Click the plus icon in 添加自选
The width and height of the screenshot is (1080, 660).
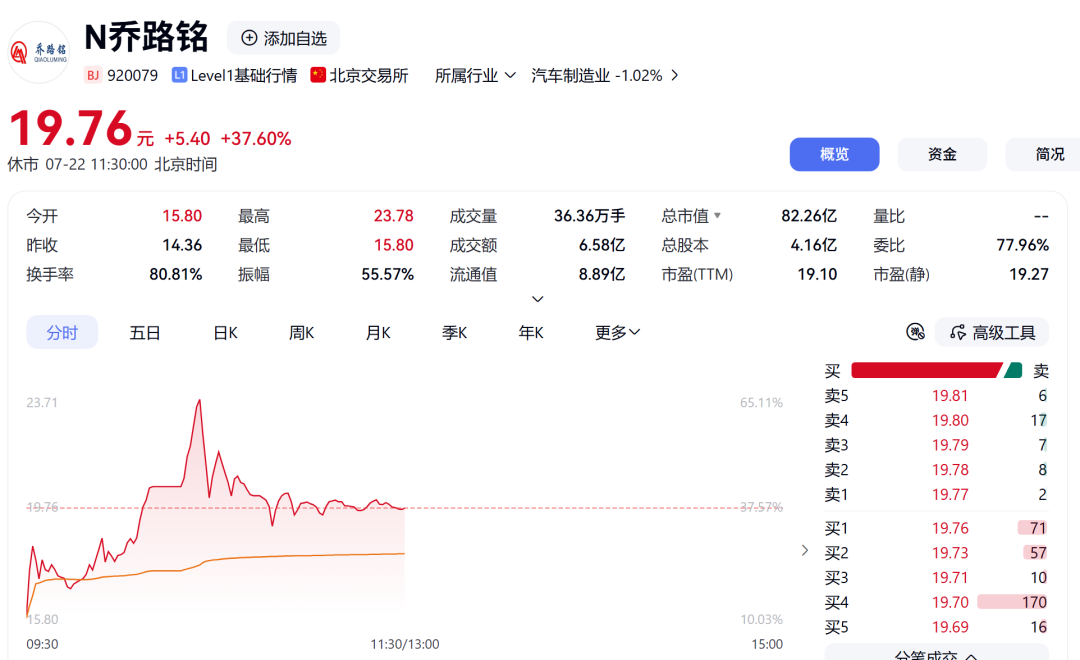pos(249,38)
